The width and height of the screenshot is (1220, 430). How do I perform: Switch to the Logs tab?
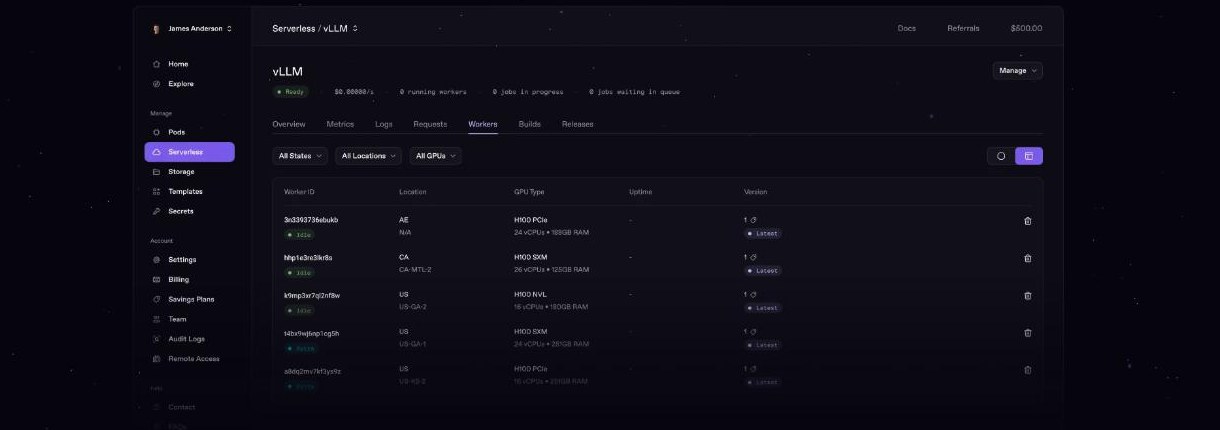click(384, 124)
